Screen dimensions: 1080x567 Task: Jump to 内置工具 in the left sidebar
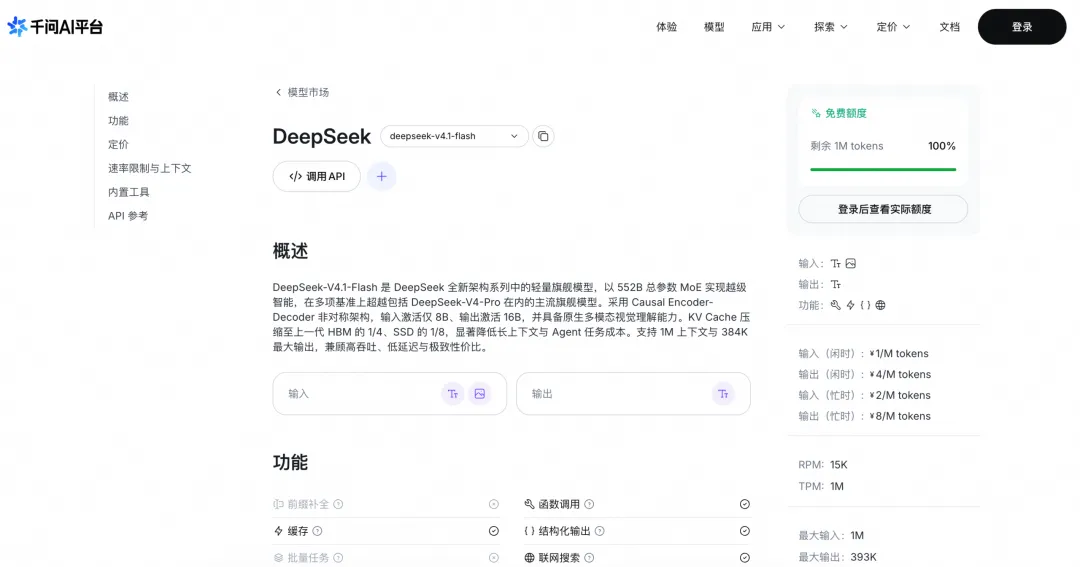[x=129, y=192]
